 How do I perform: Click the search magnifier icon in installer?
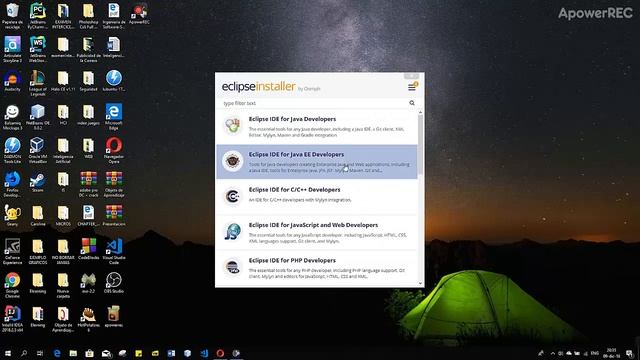coord(412,103)
